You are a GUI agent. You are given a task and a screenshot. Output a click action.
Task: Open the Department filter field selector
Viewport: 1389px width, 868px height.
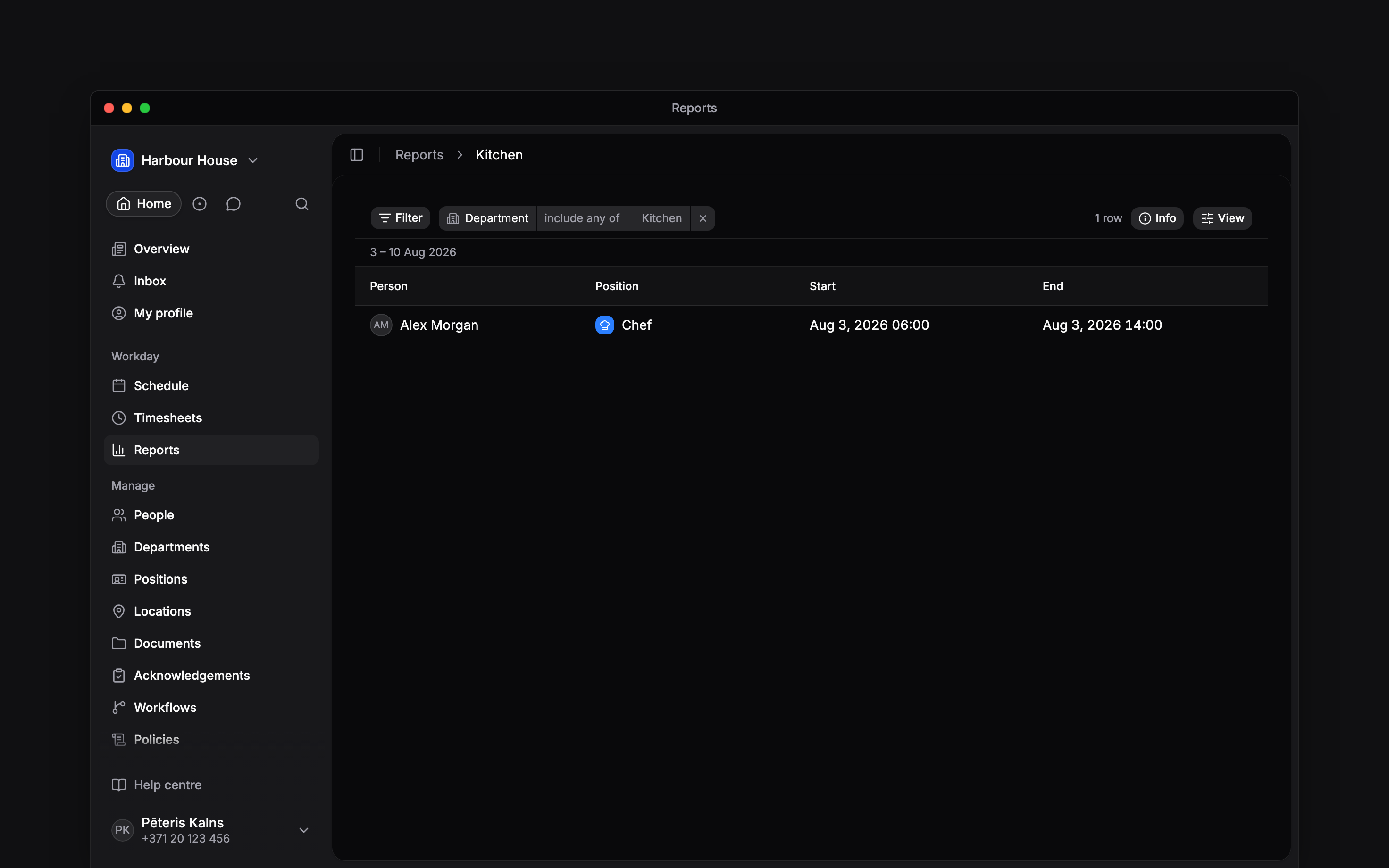(x=487, y=218)
